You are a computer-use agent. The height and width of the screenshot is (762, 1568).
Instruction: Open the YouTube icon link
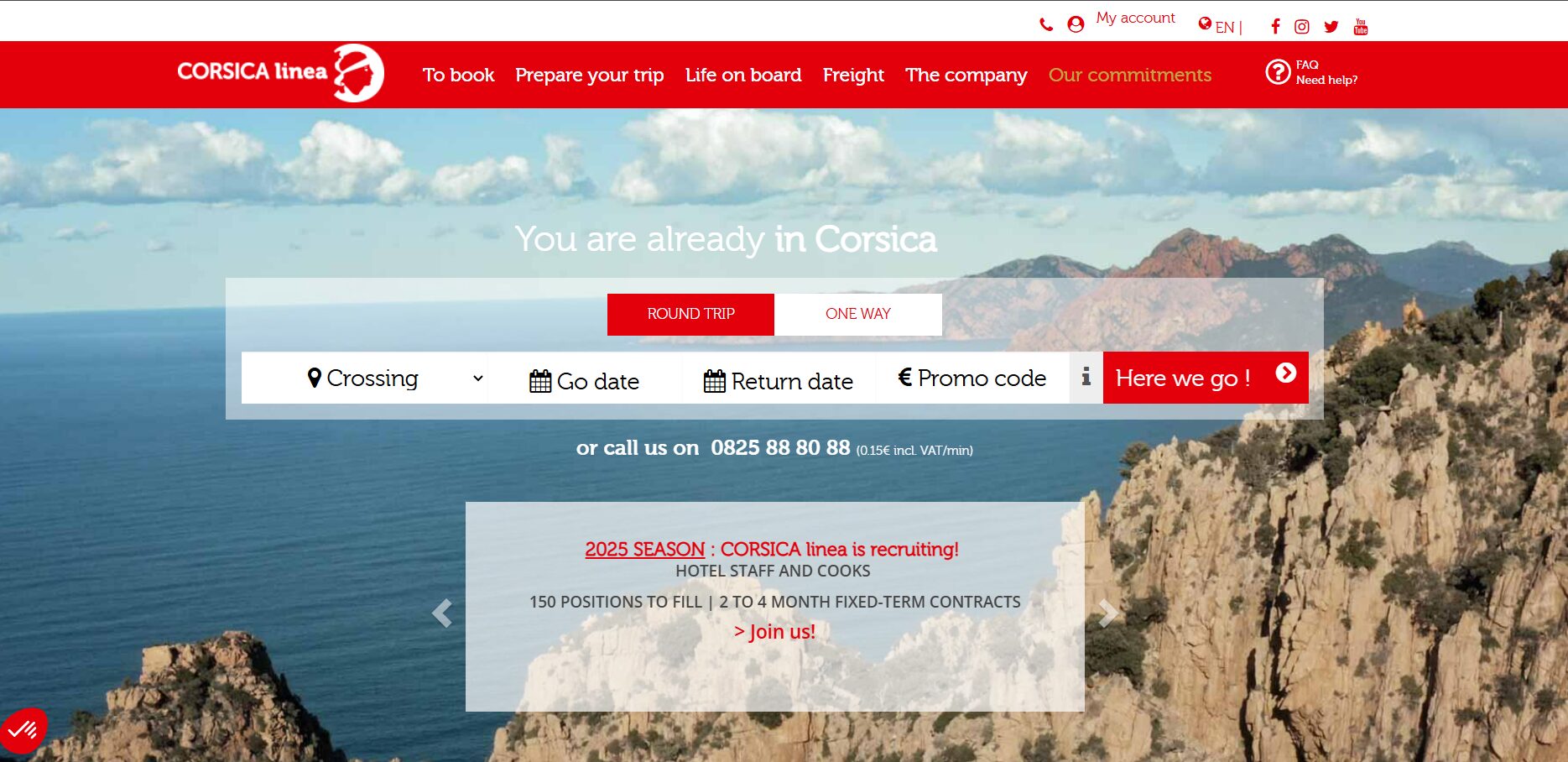(x=1360, y=27)
